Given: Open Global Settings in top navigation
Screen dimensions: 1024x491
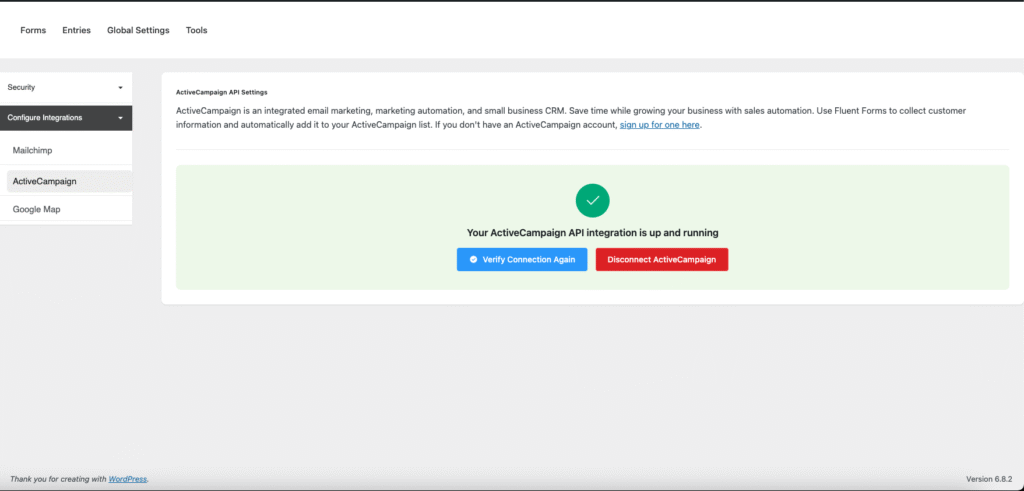Looking at the screenshot, I should coord(138,30).
